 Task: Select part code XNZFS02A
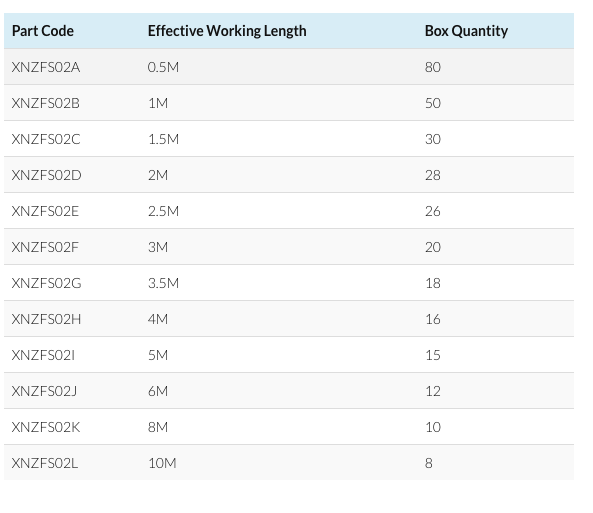point(46,67)
